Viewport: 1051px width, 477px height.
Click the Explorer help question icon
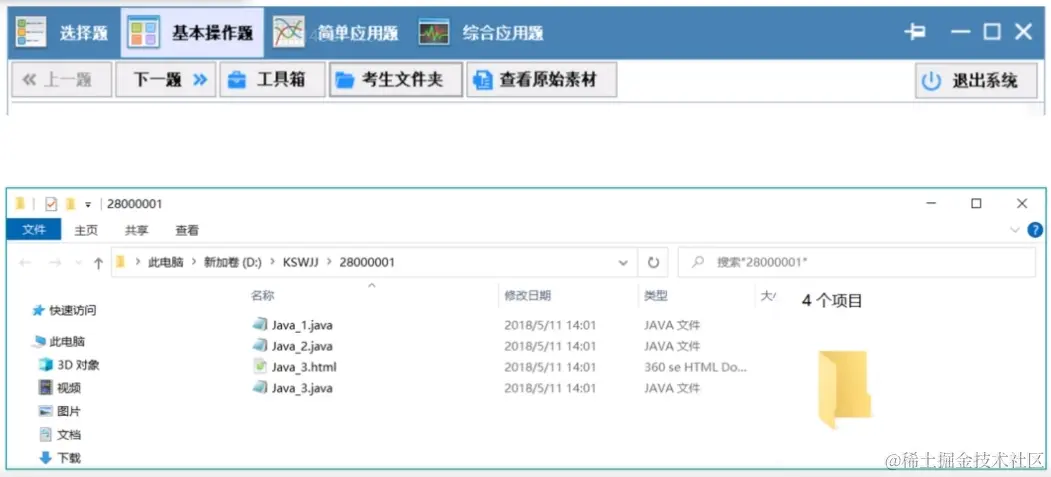click(1036, 230)
